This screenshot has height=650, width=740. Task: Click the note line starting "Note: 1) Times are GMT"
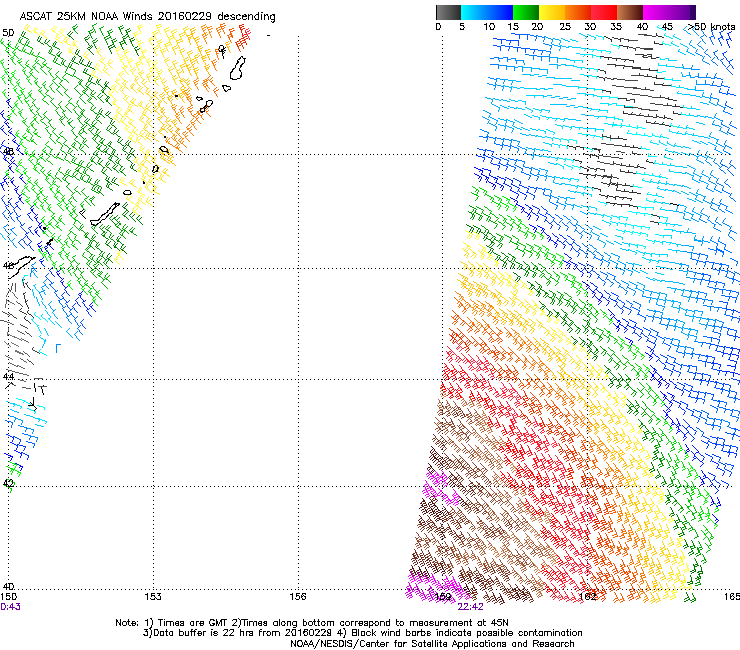[312, 623]
